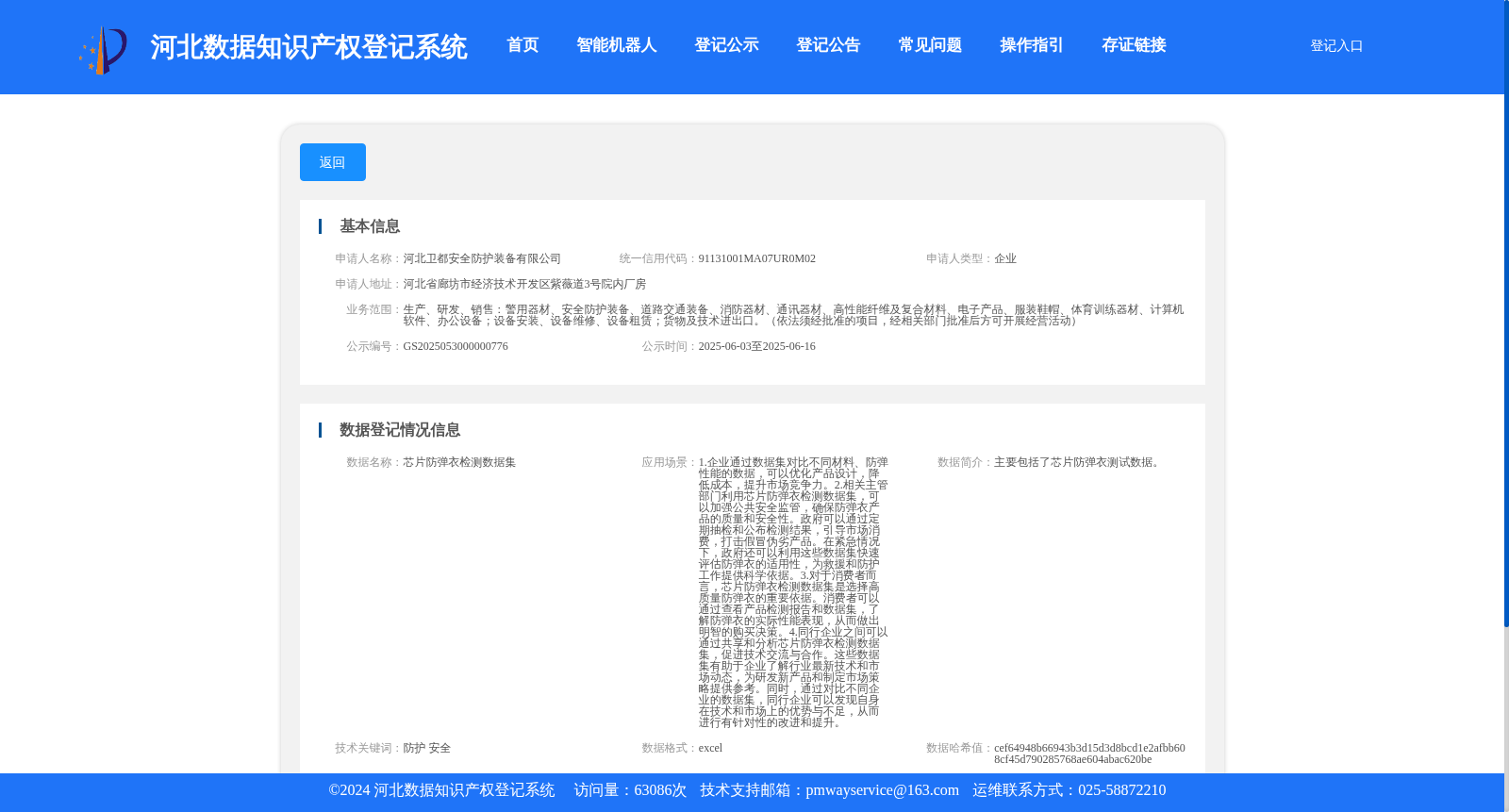
Task: Click the 运维联系方式 phone 025-58872210
Action: coord(1121,790)
